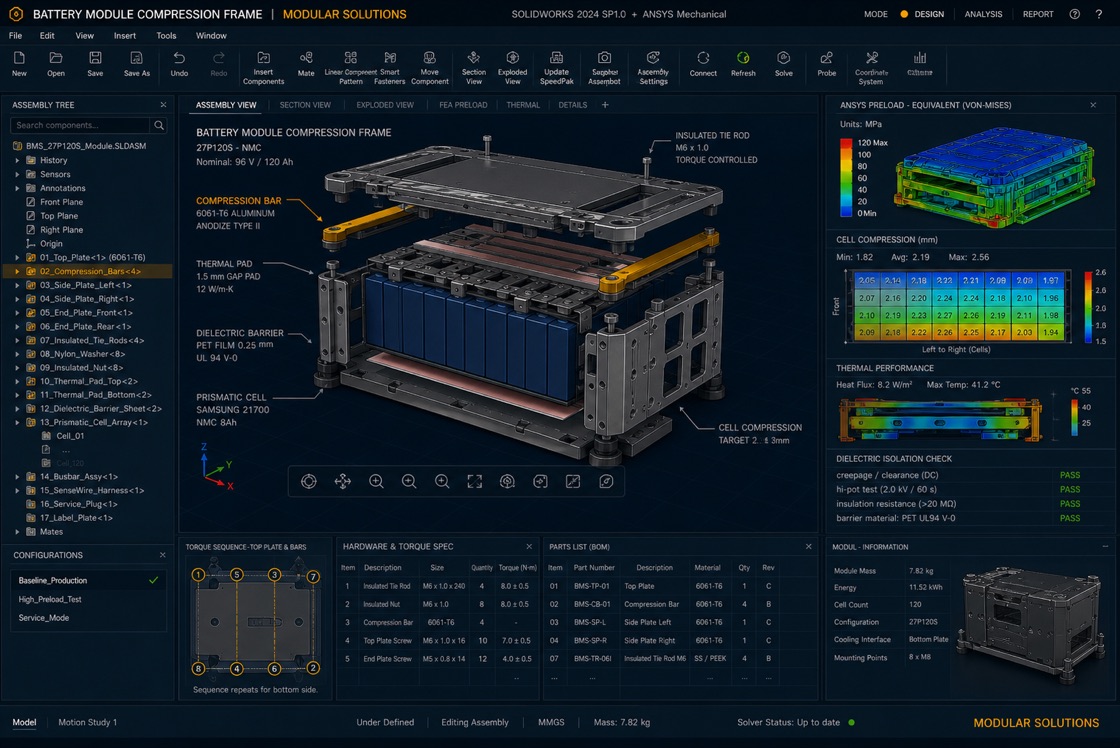Click the Open folder icon
The width and height of the screenshot is (1120, 748).
[x=56, y=59]
